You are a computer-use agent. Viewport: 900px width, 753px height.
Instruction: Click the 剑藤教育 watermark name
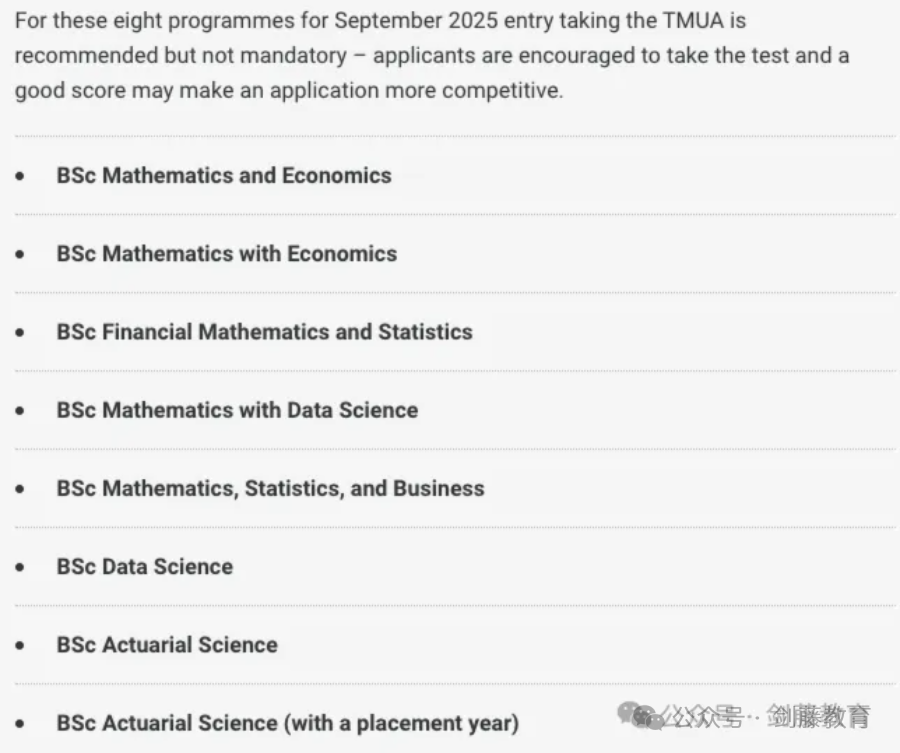[x=819, y=716]
